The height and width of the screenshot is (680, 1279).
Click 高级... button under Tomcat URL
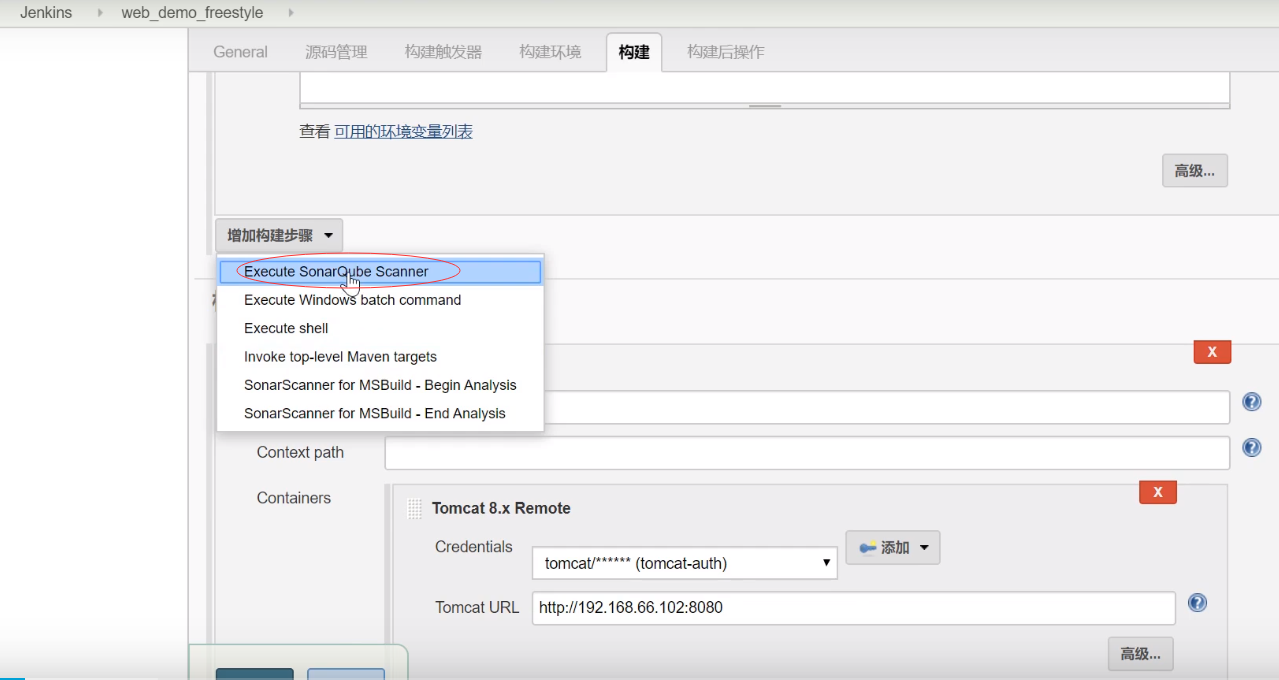(x=1140, y=654)
